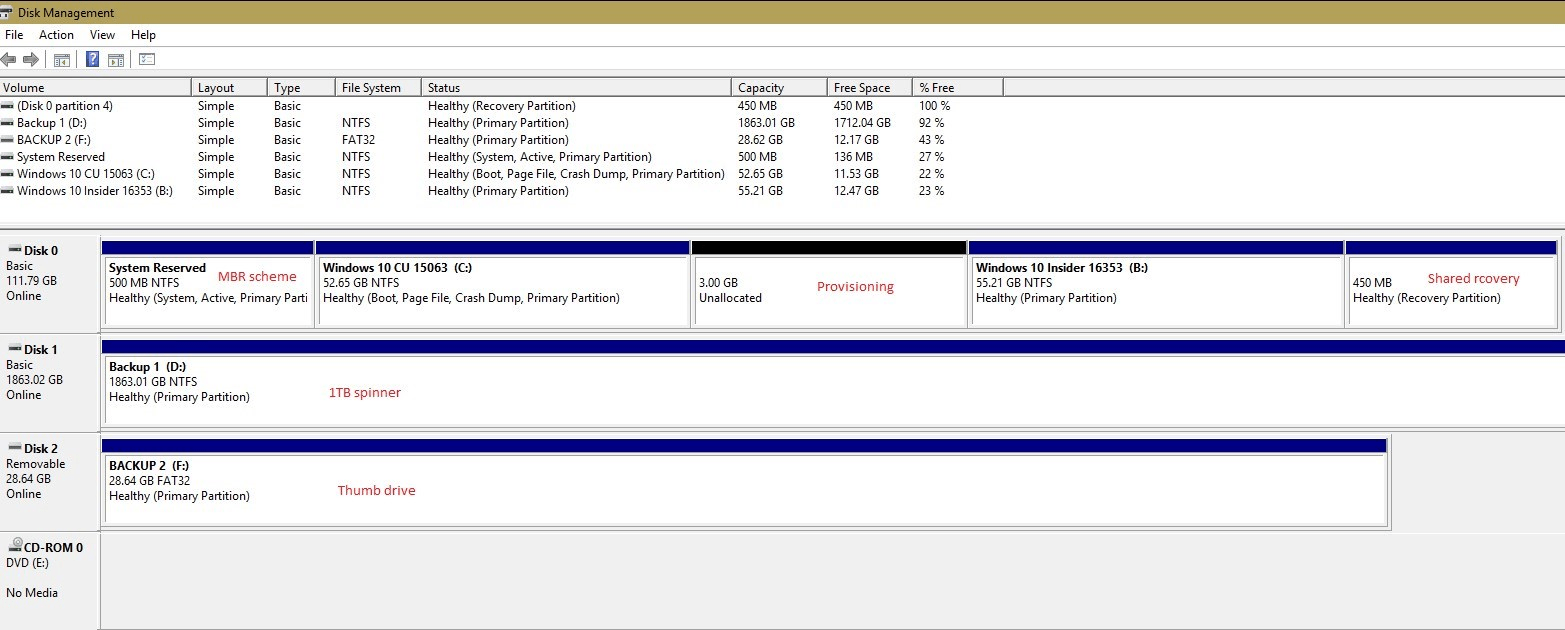Image resolution: width=1565 pixels, height=630 pixels.
Task: Open help via the question mark toolbar icon
Action: click(91, 59)
